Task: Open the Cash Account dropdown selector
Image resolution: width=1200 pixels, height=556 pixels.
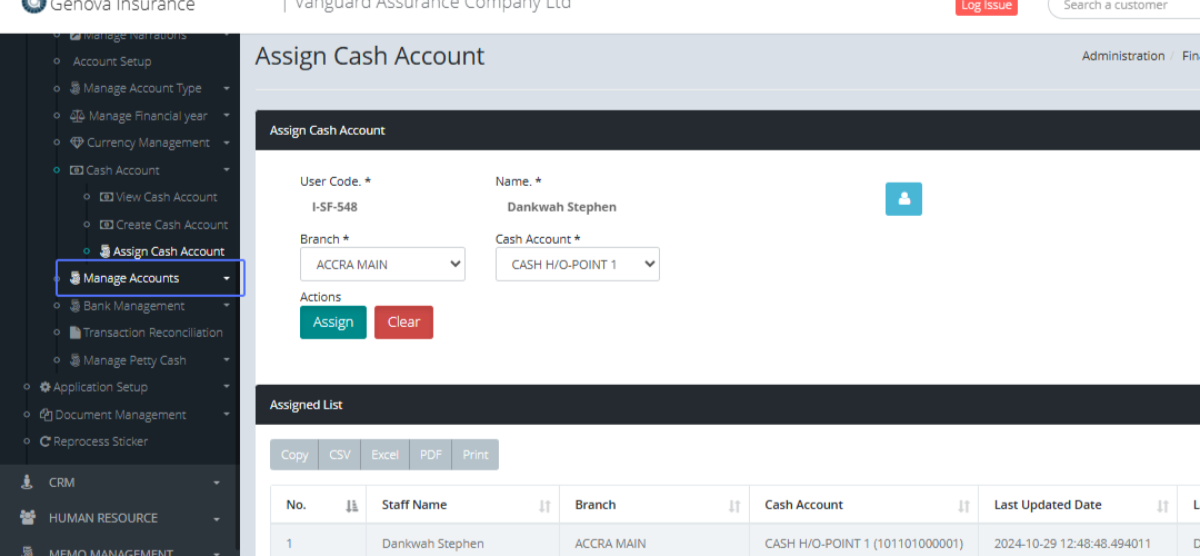Action: tap(577, 265)
